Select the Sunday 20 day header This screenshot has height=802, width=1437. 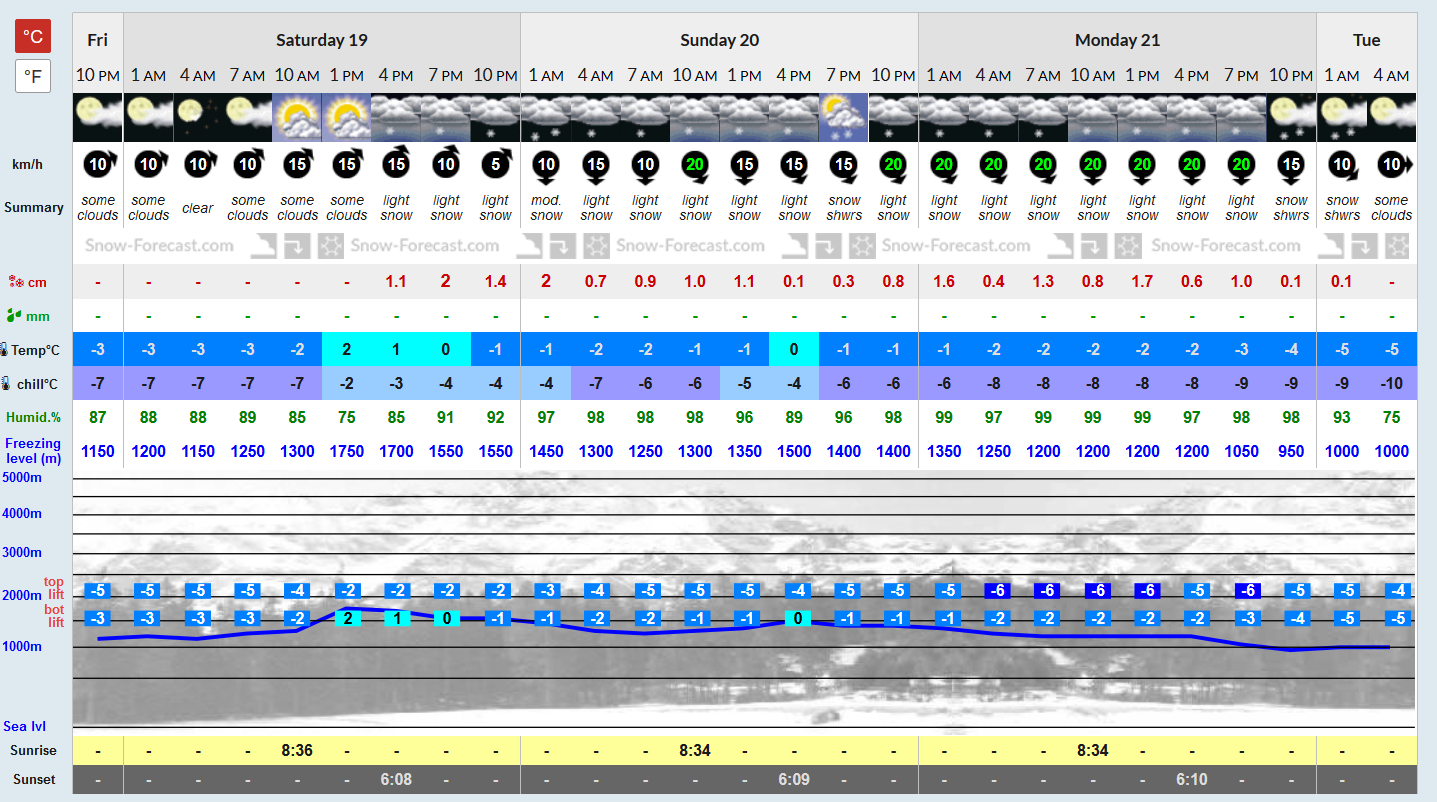click(719, 40)
